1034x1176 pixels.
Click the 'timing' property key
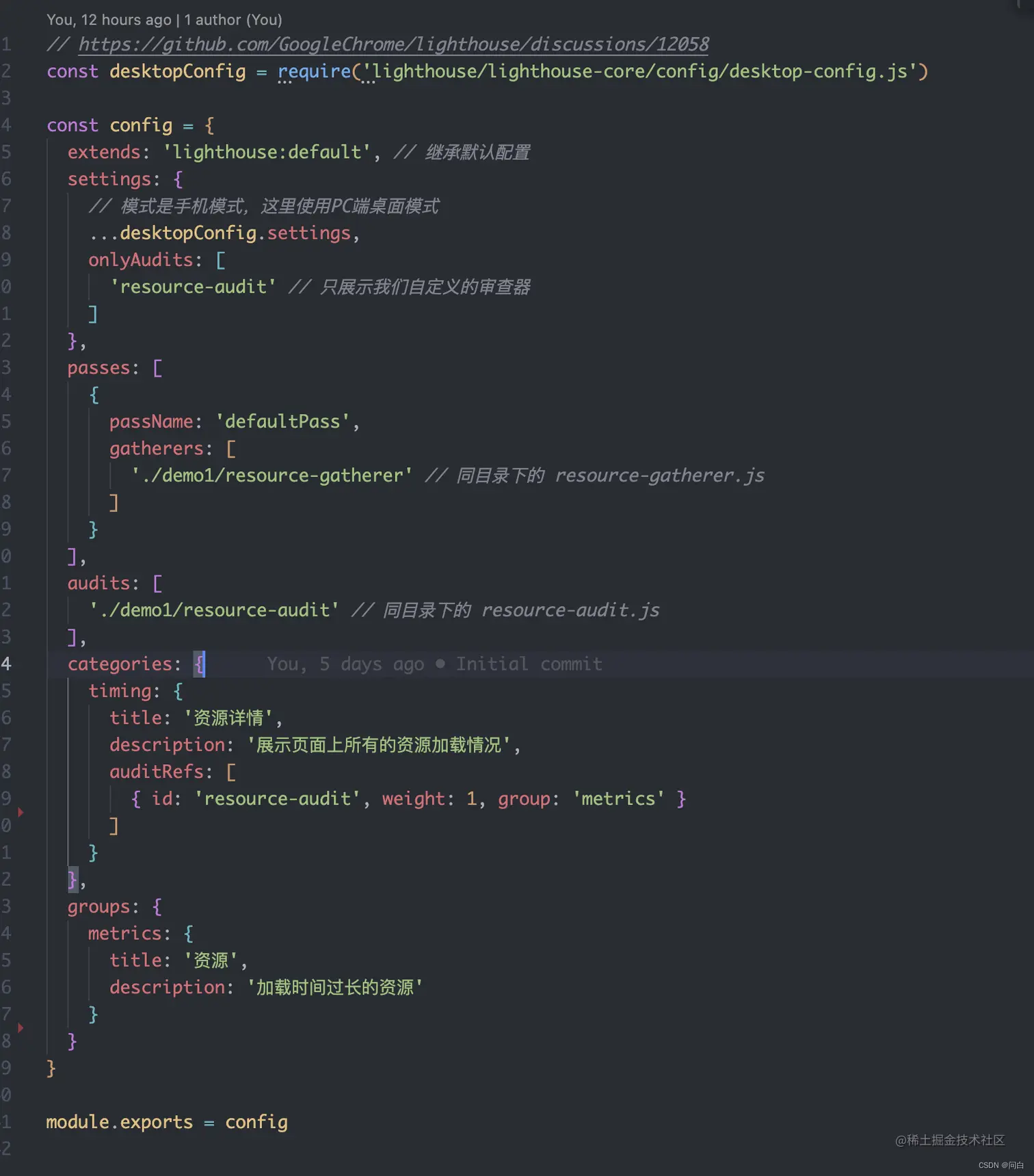120,691
